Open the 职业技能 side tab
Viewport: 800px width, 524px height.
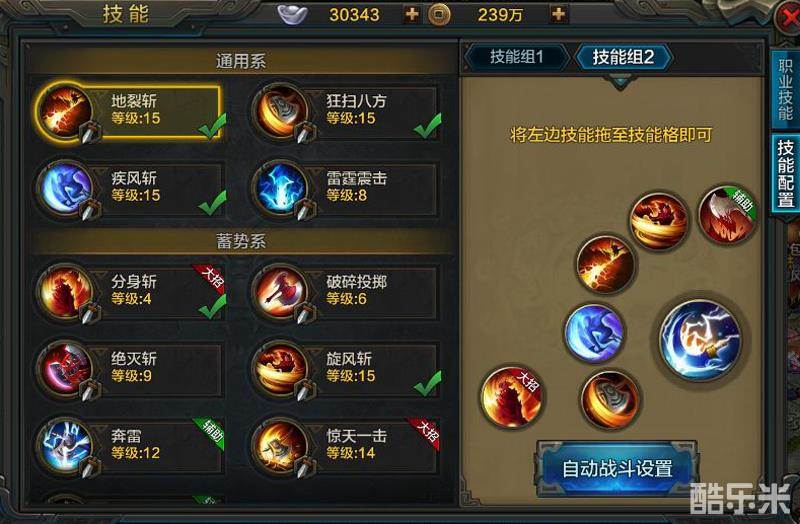[785, 90]
